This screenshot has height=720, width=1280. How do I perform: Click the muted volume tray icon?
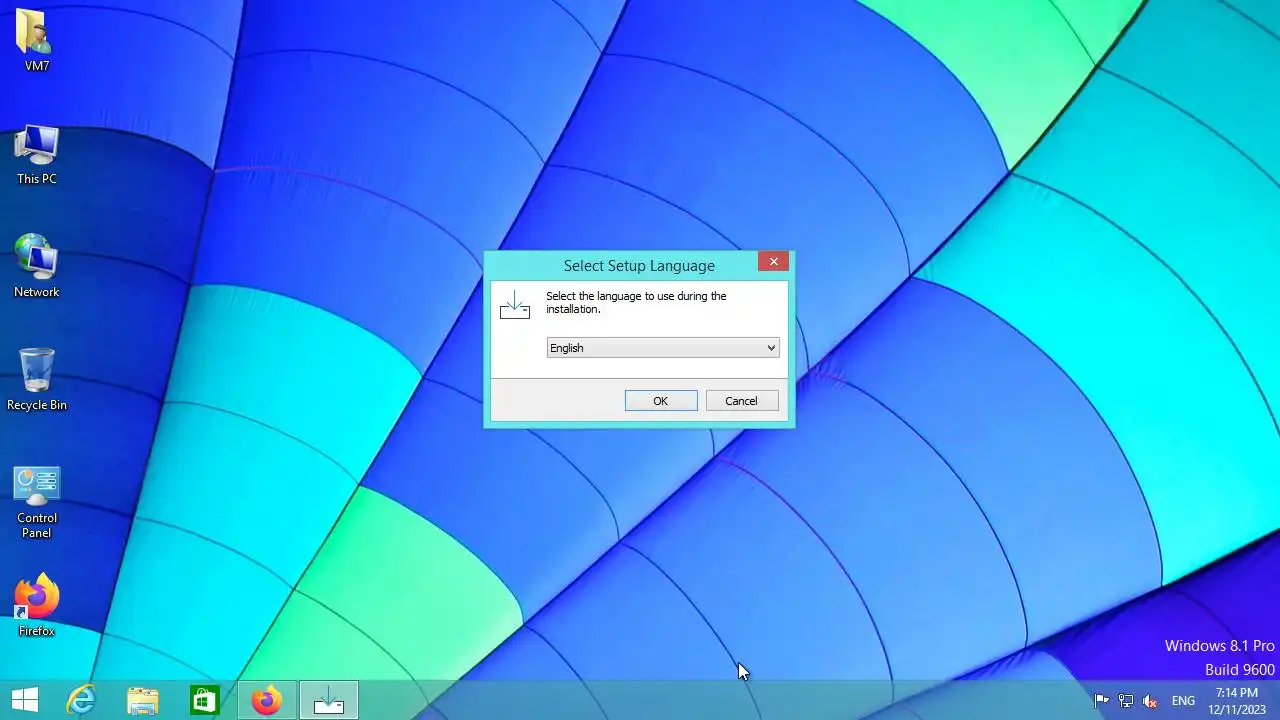coord(1151,701)
